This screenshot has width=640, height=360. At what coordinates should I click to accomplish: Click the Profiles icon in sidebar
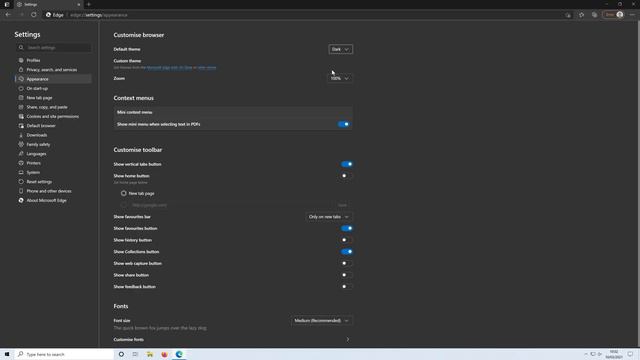21,60
